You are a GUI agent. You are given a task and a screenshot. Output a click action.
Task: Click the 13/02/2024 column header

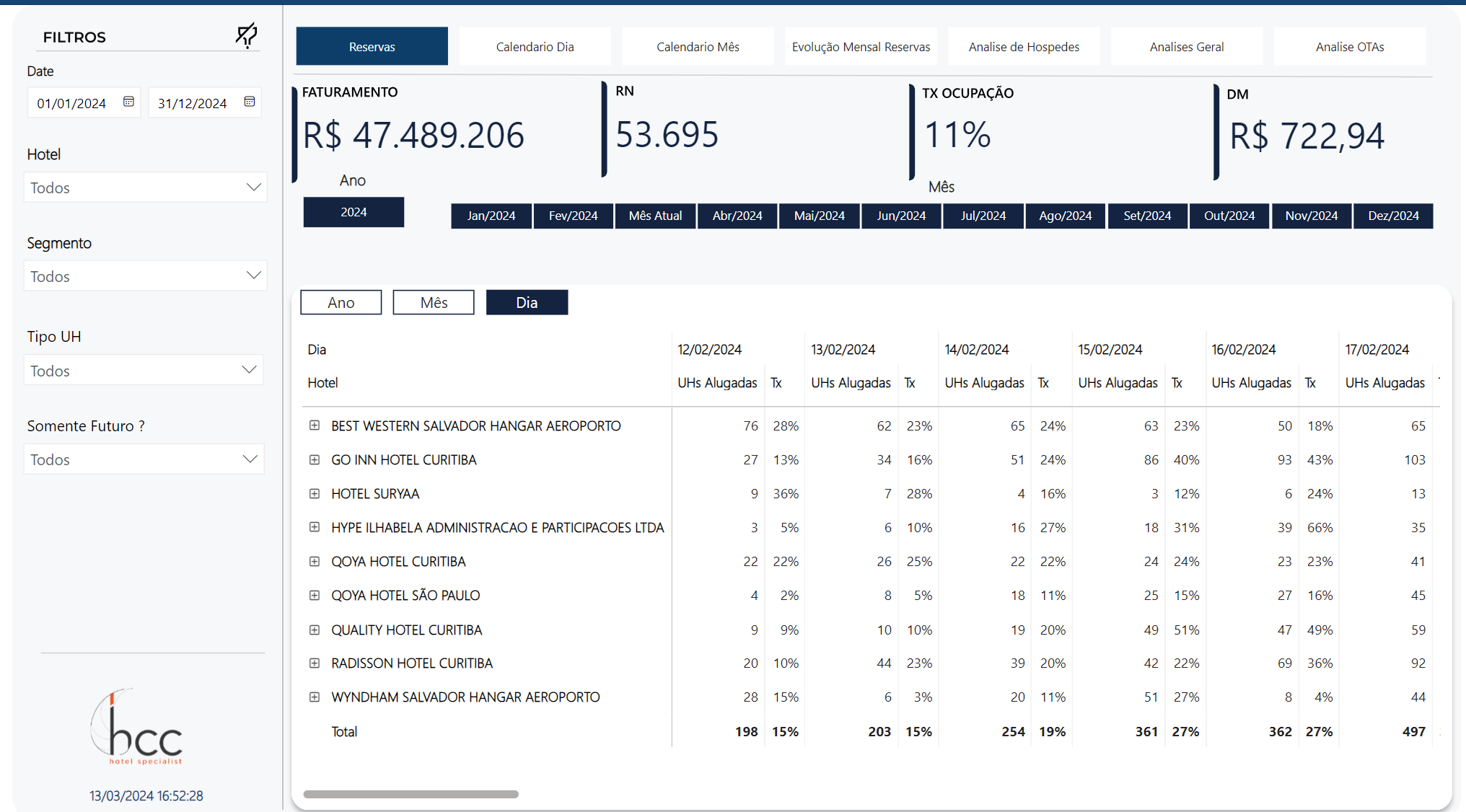(x=843, y=349)
